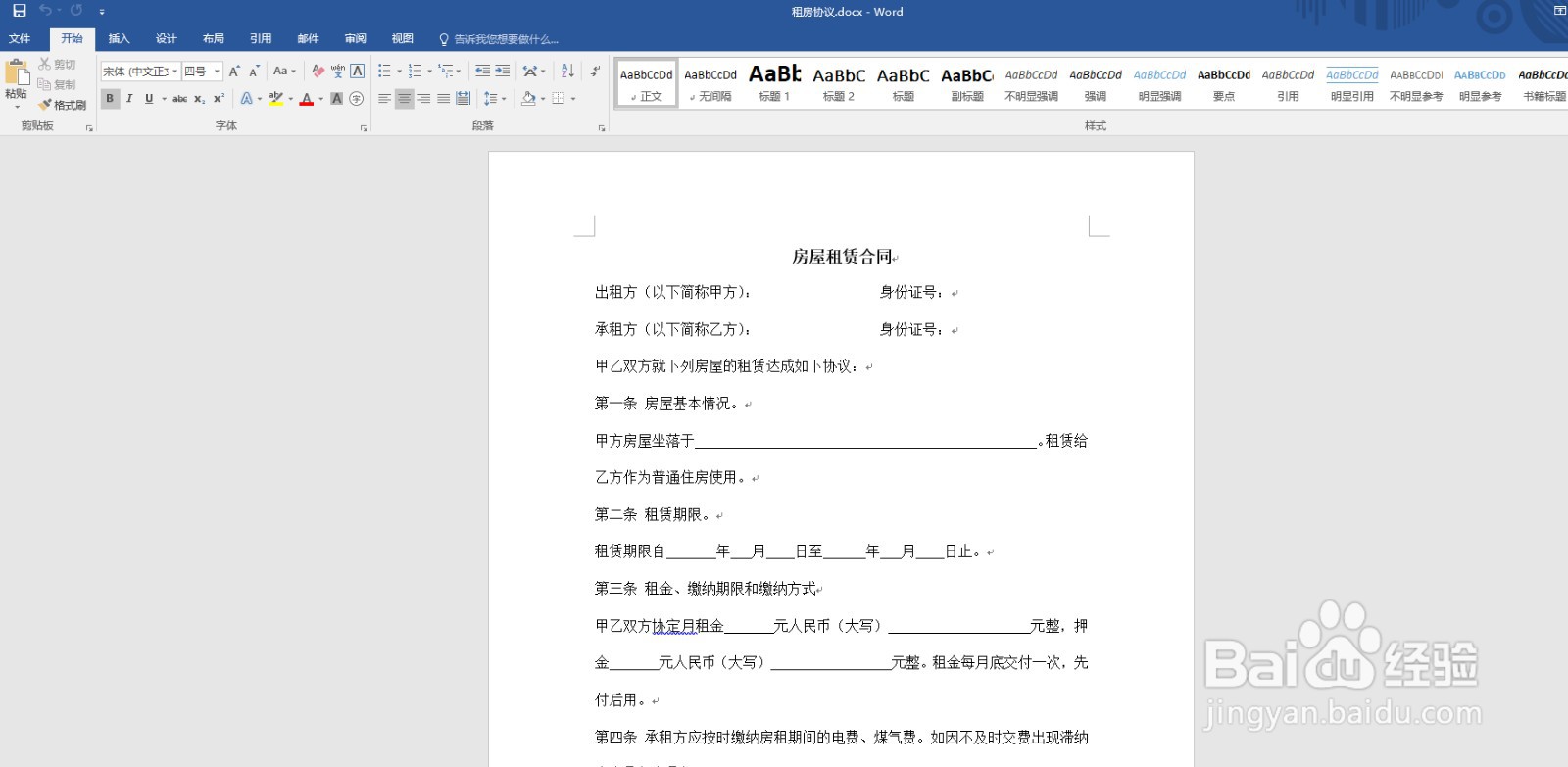Apply the 要点 (Strong) style

tap(1224, 83)
